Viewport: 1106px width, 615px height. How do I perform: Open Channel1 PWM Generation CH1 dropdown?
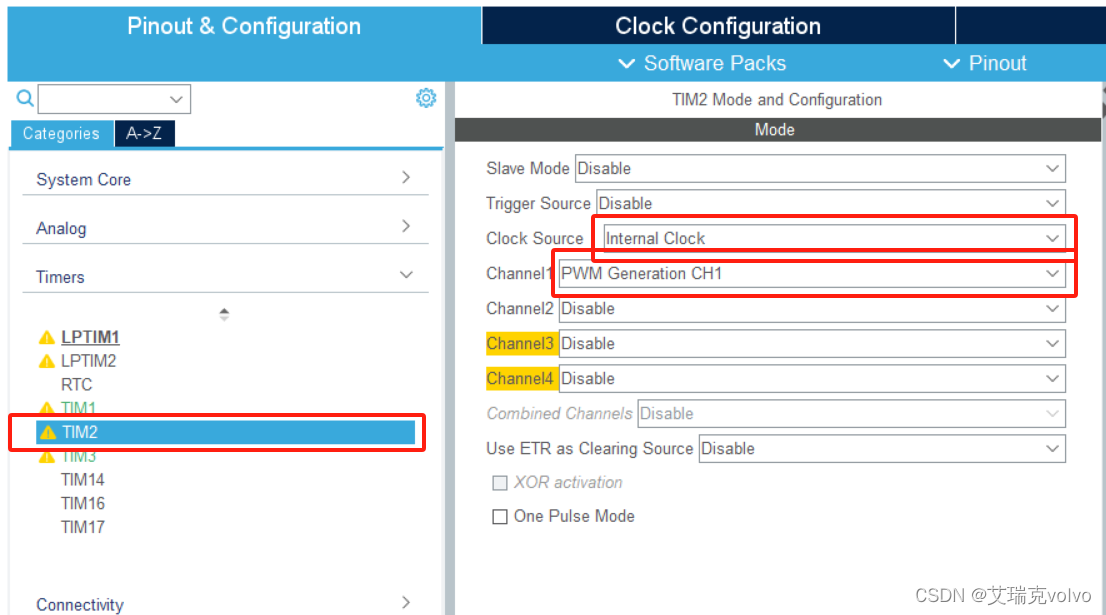click(x=812, y=274)
